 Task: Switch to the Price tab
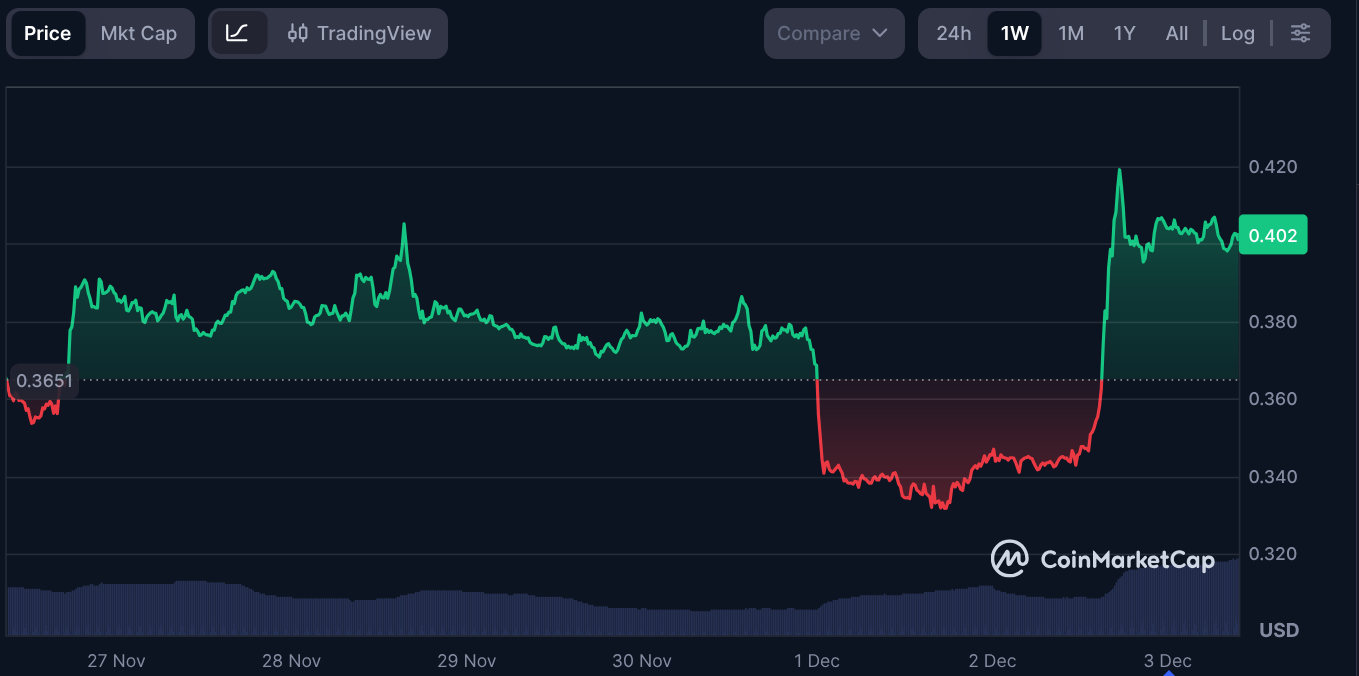(x=47, y=33)
